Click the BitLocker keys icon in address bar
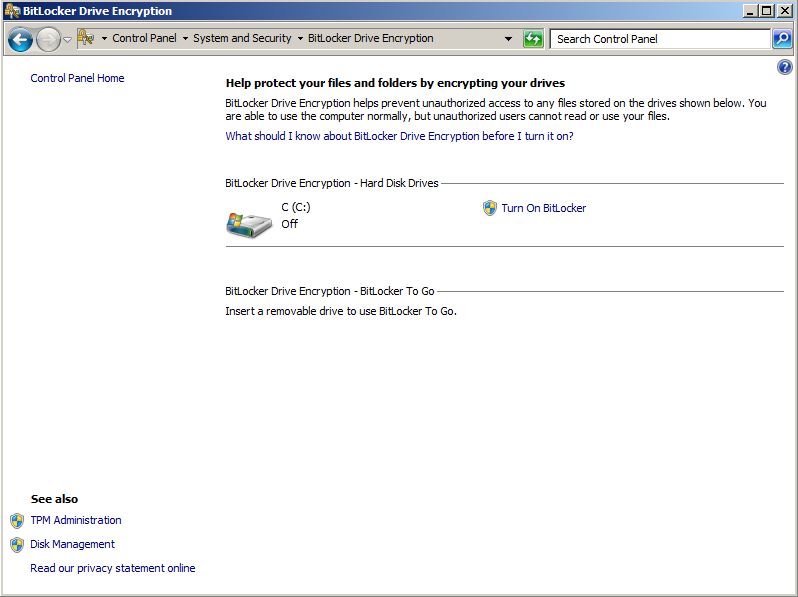798x597 pixels. point(86,38)
